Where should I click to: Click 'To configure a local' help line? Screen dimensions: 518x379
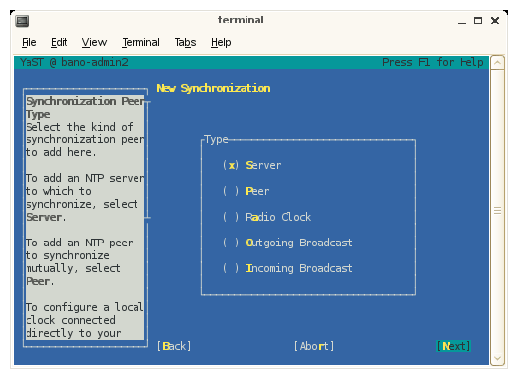coord(85,307)
